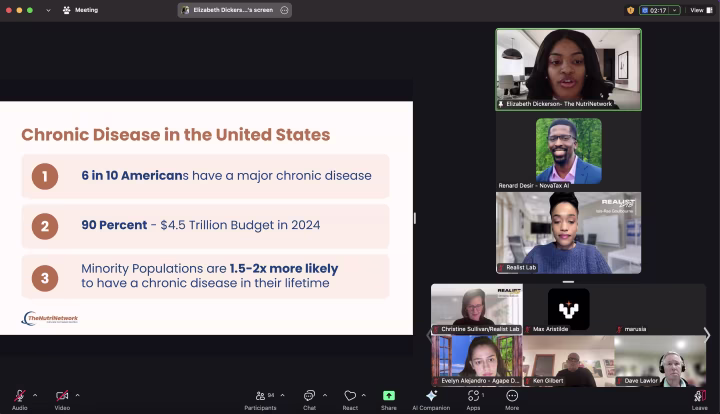
Task: Expand audio options chevron beside Audio
Action: pos(35,395)
